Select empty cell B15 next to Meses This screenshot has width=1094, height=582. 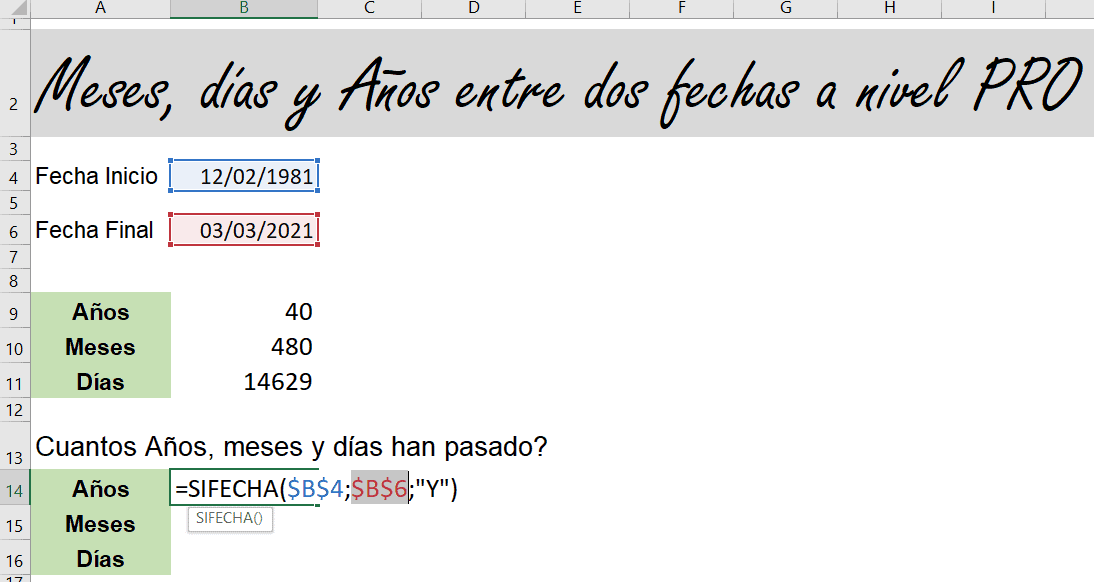[244, 523]
